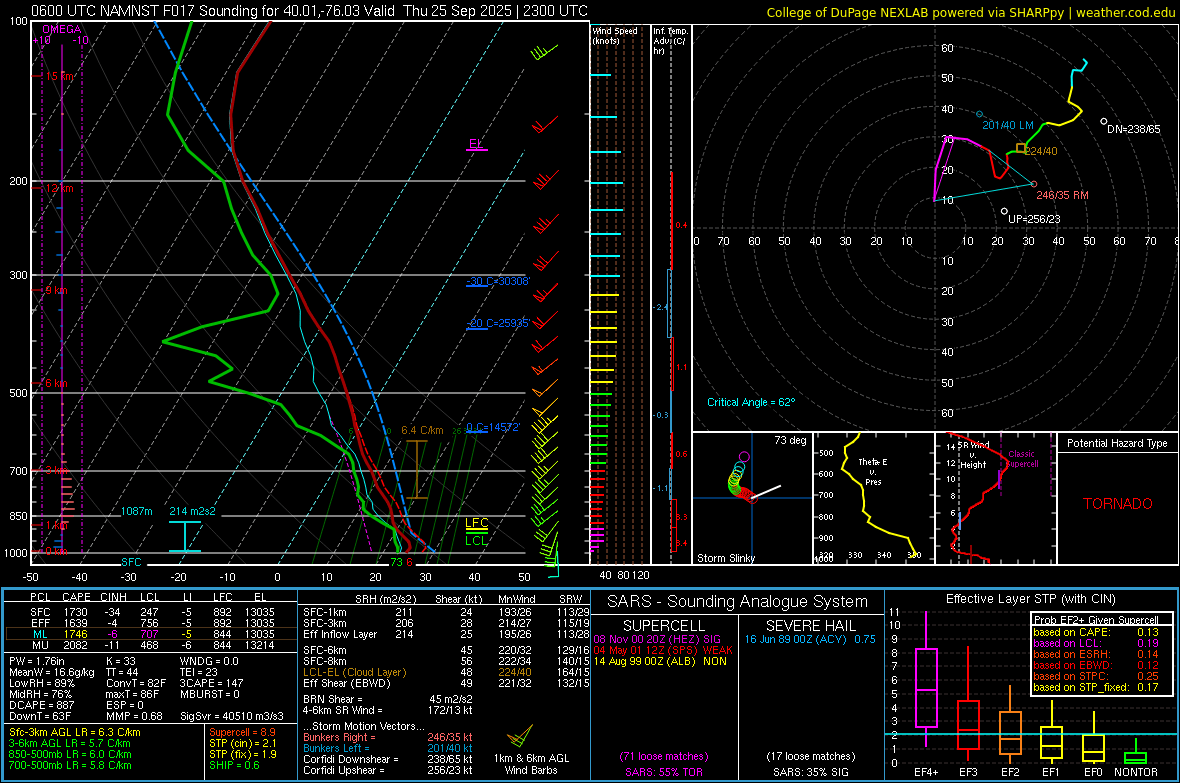The image size is (1180, 783).
Task: Click the Potential Hazard Type heading
Action: click(x=1118, y=443)
